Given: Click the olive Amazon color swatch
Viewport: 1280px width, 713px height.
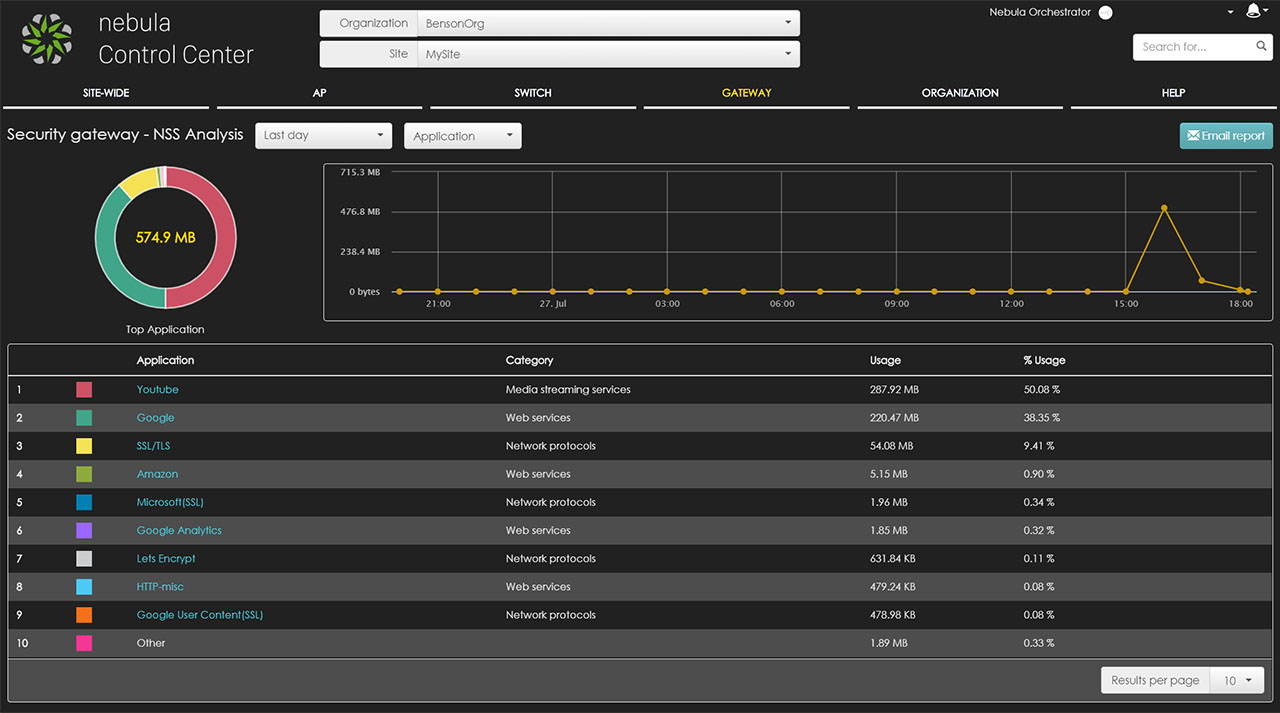Looking at the screenshot, I should 84,474.
